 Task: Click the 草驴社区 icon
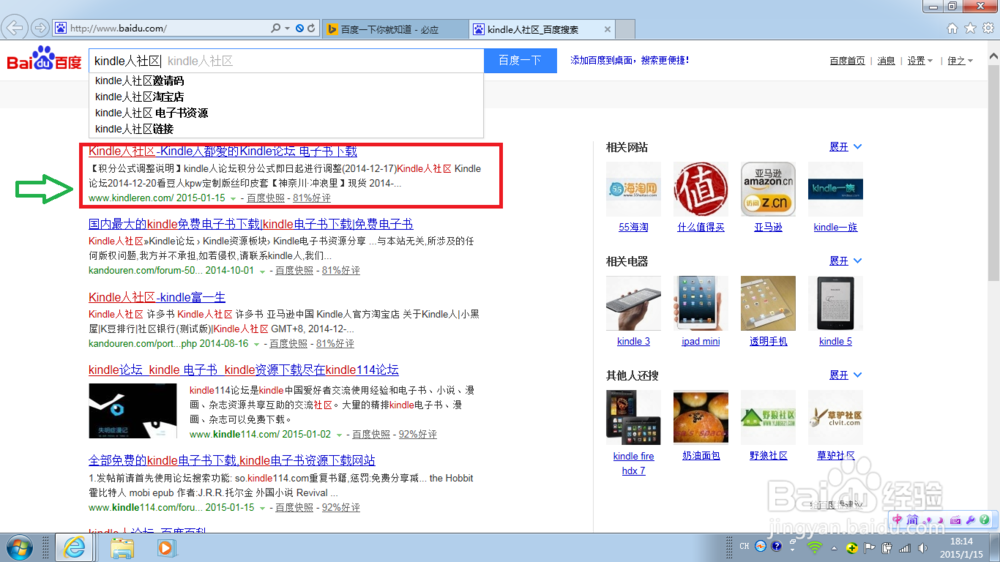point(835,417)
